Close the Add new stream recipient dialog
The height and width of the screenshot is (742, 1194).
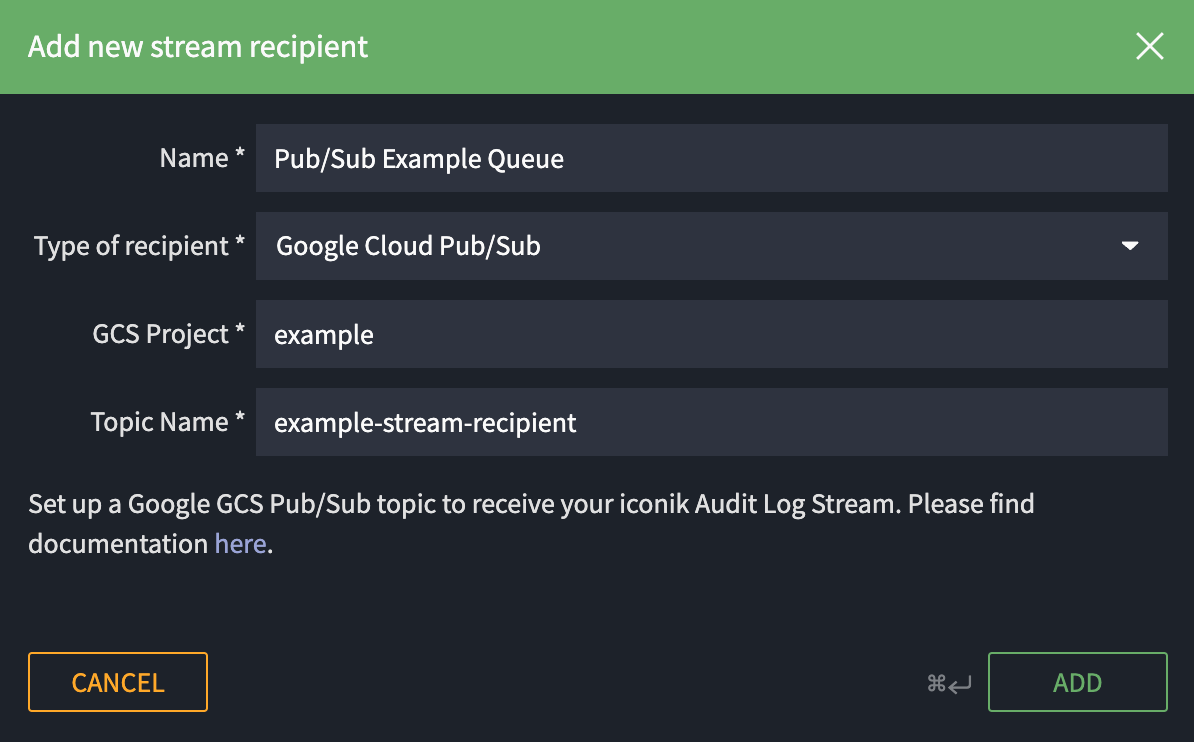click(x=1149, y=46)
